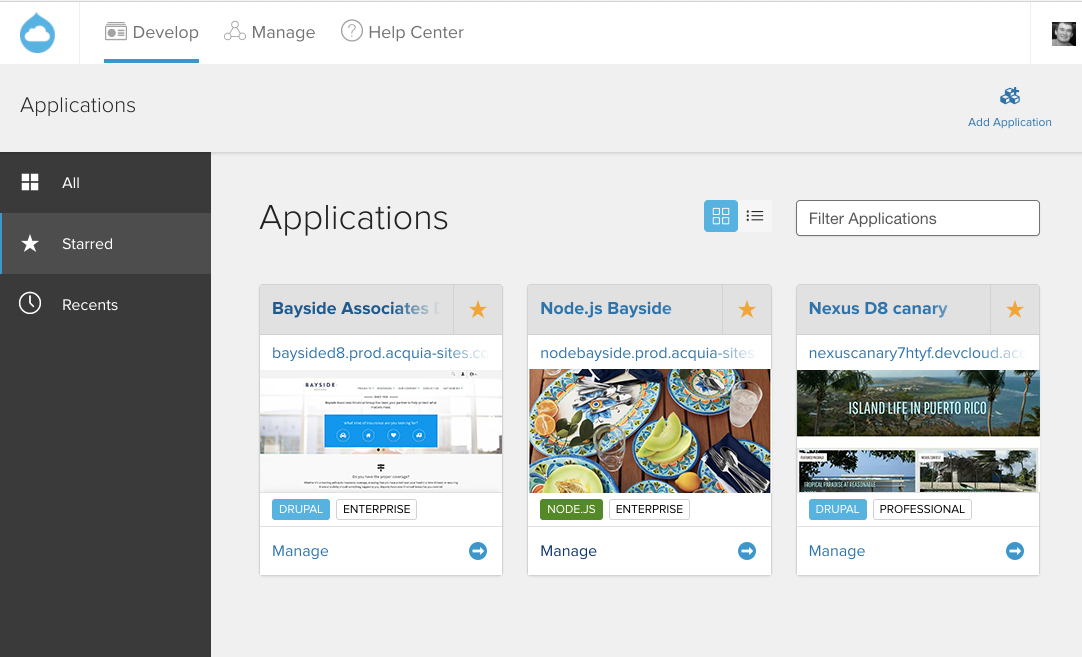Image resolution: width=1082 pixels, height=657 pixels.
Task: Select the All applications grid icon in sidebar
Action: coord(30,182)
